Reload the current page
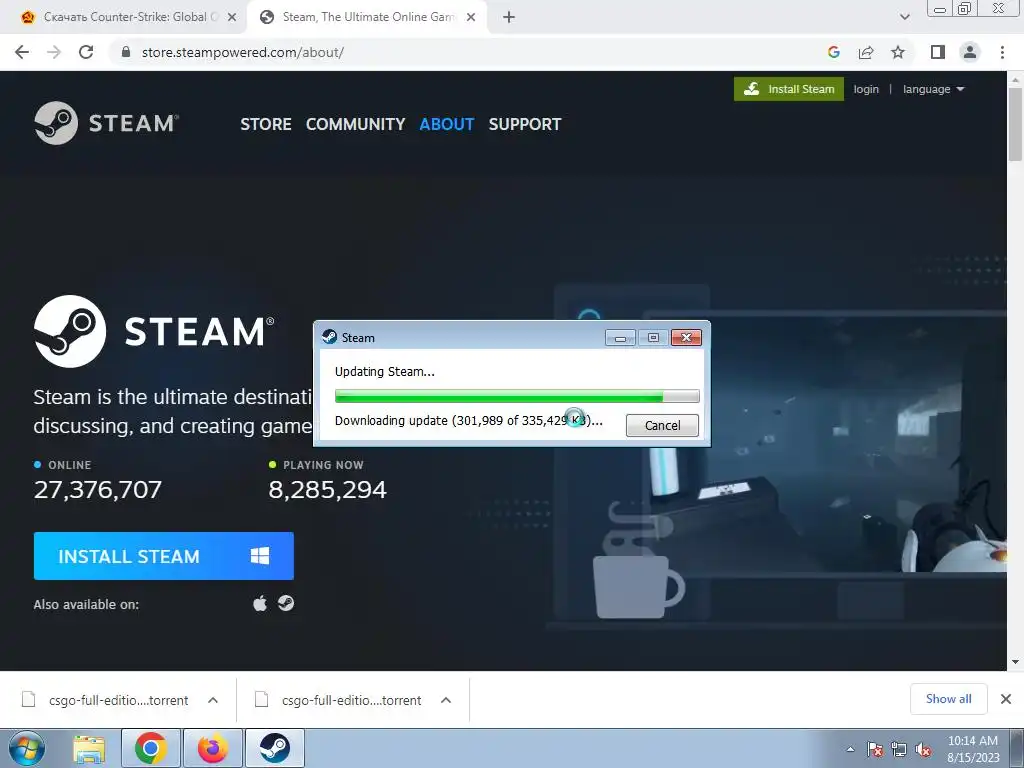1024x768 pixels. point(86,52)
